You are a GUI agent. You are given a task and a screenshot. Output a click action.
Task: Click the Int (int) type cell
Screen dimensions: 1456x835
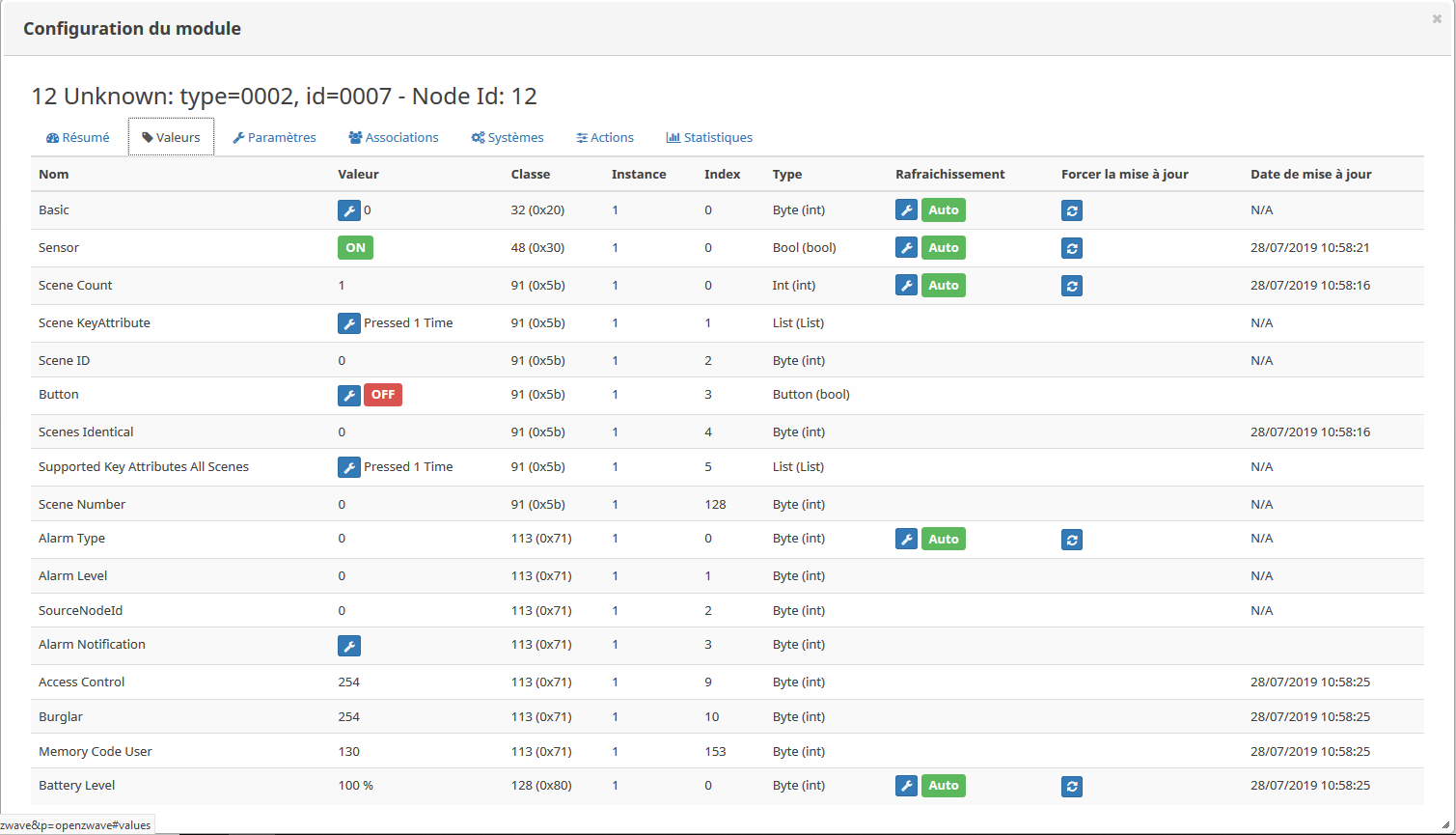click(794, 286)
